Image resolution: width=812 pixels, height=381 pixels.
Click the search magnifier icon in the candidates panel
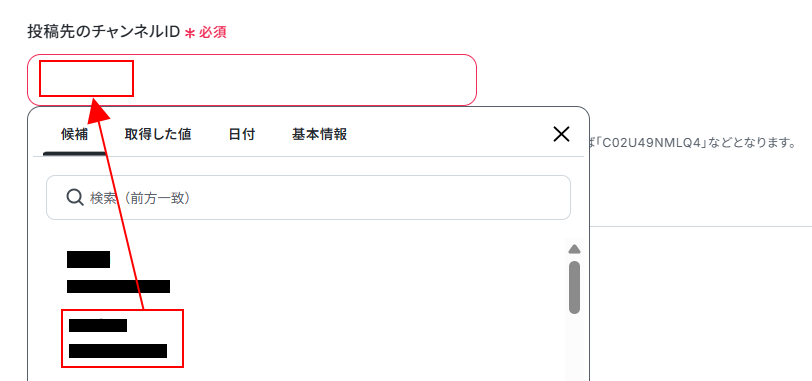[x=75, y=197]
